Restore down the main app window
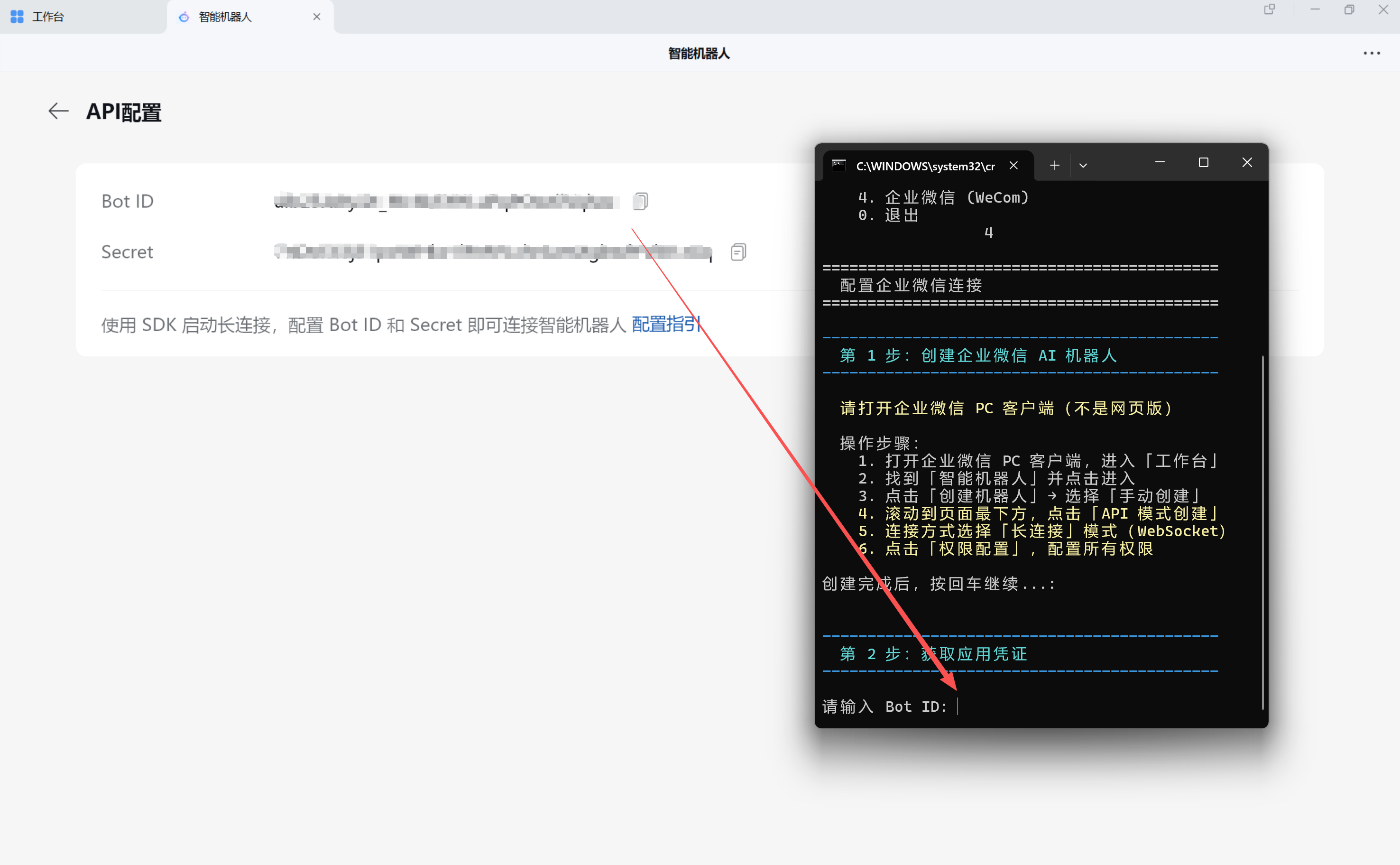This screenshot has width=1400, height=865. (x=1349, y=9)
